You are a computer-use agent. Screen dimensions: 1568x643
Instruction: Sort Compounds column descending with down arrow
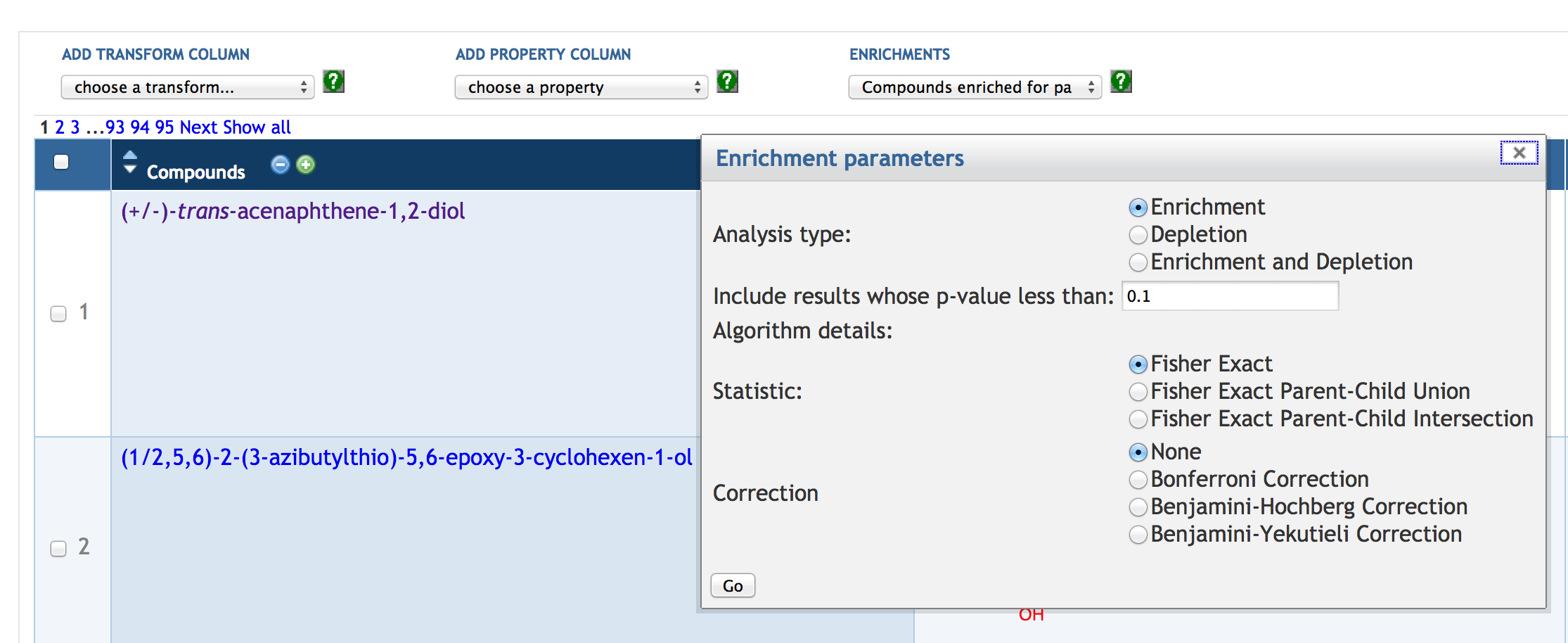coord(130,170)
